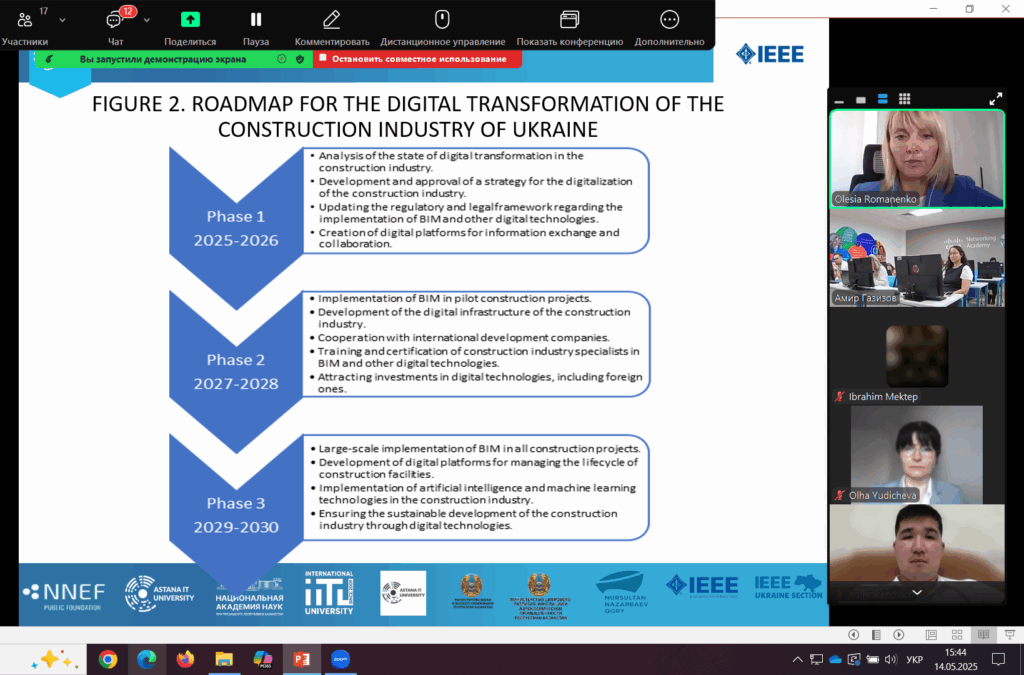Click text 'Implementation of BIM in pilot construction projects'

[455, 298]
